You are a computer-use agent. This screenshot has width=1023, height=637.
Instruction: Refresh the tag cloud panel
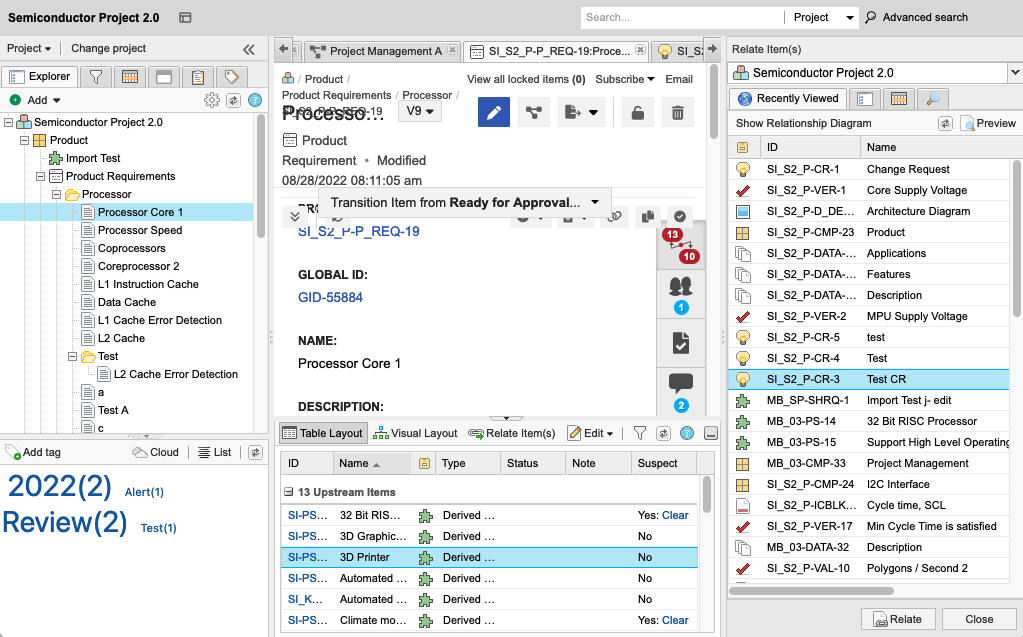(255, 452)
